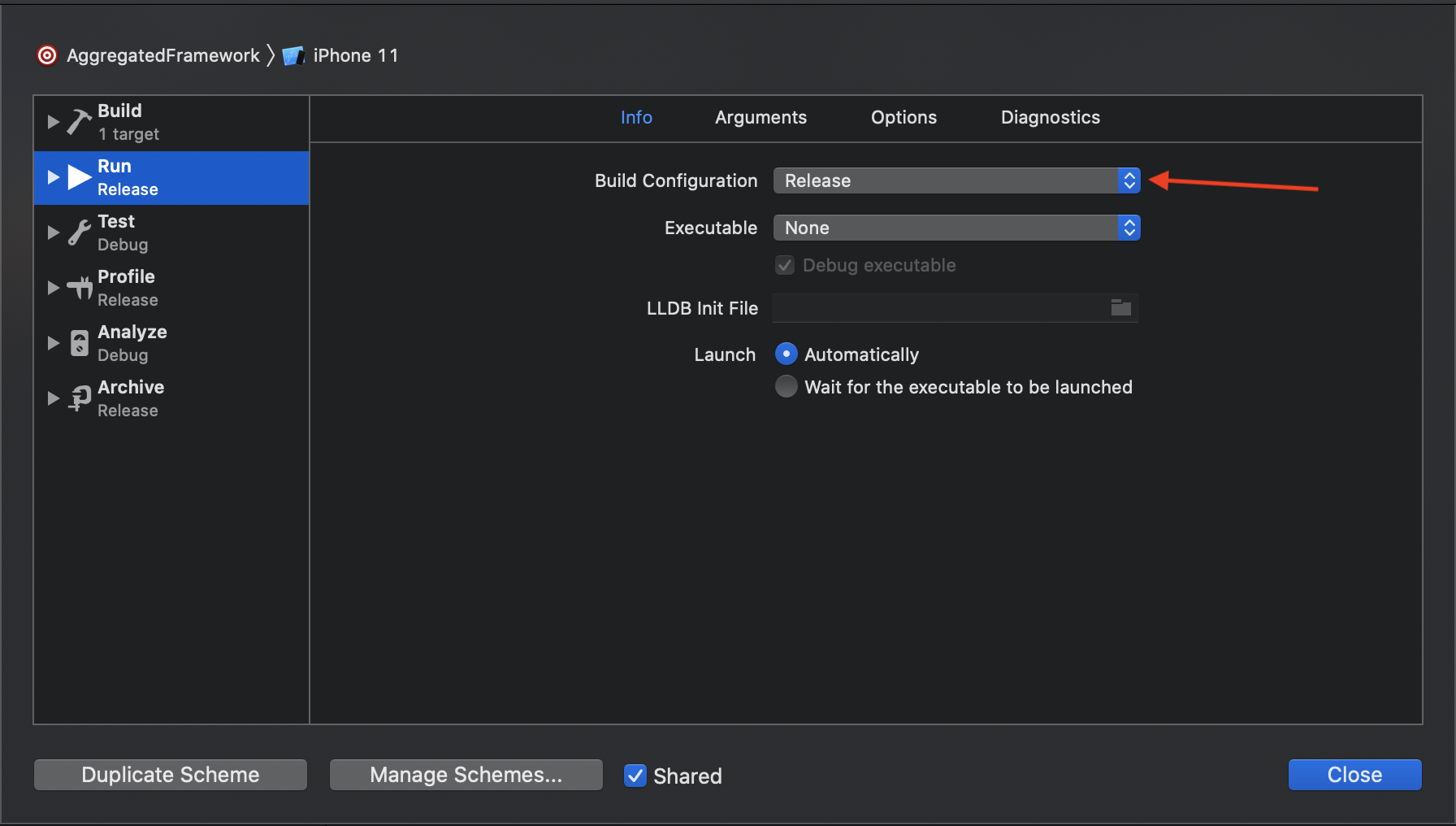Screen dimensions: 1456x826
Task: Switch to the Info tab
Action: [x=636, y=117]
